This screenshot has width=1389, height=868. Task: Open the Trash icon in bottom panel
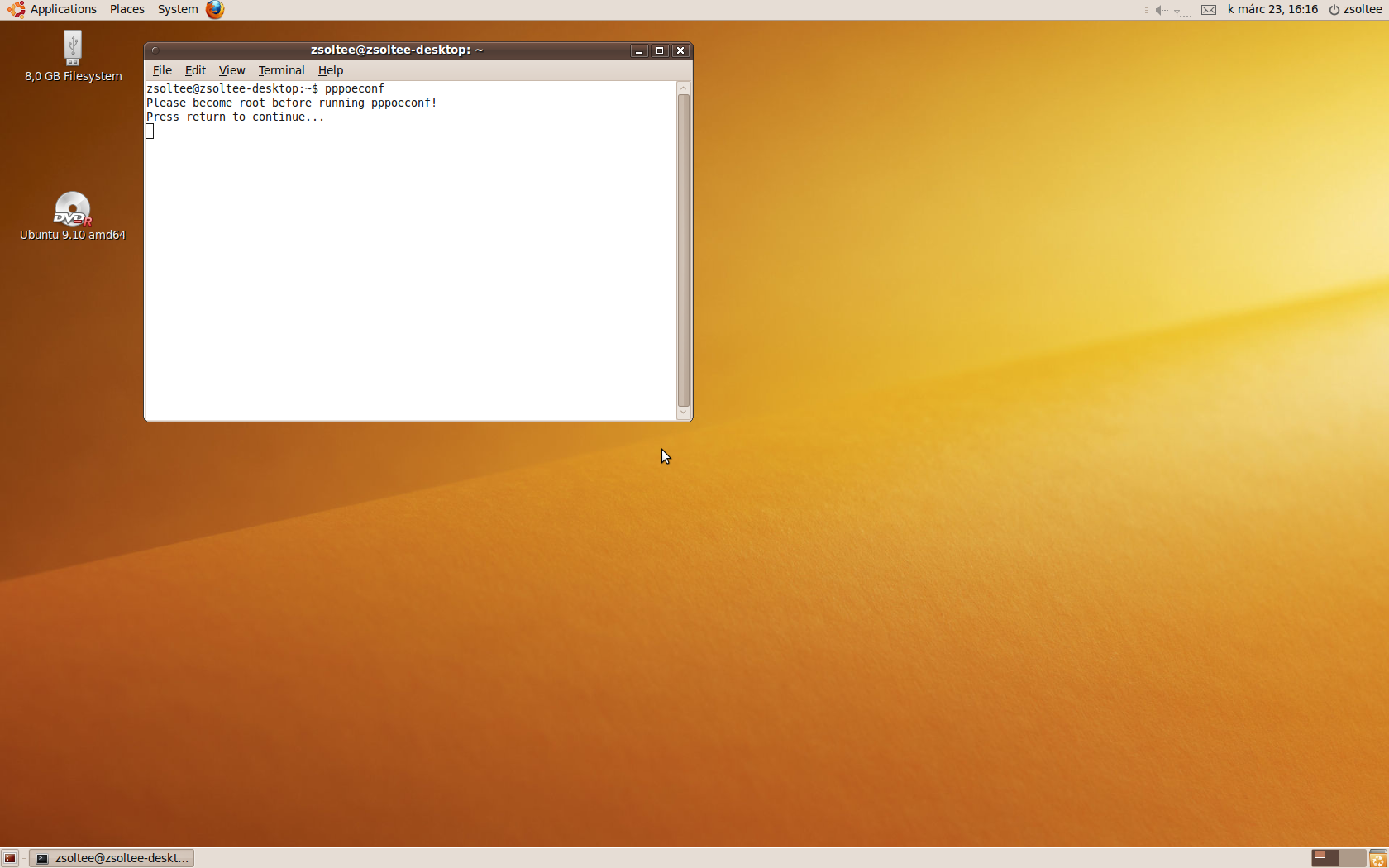(1377, 858)
